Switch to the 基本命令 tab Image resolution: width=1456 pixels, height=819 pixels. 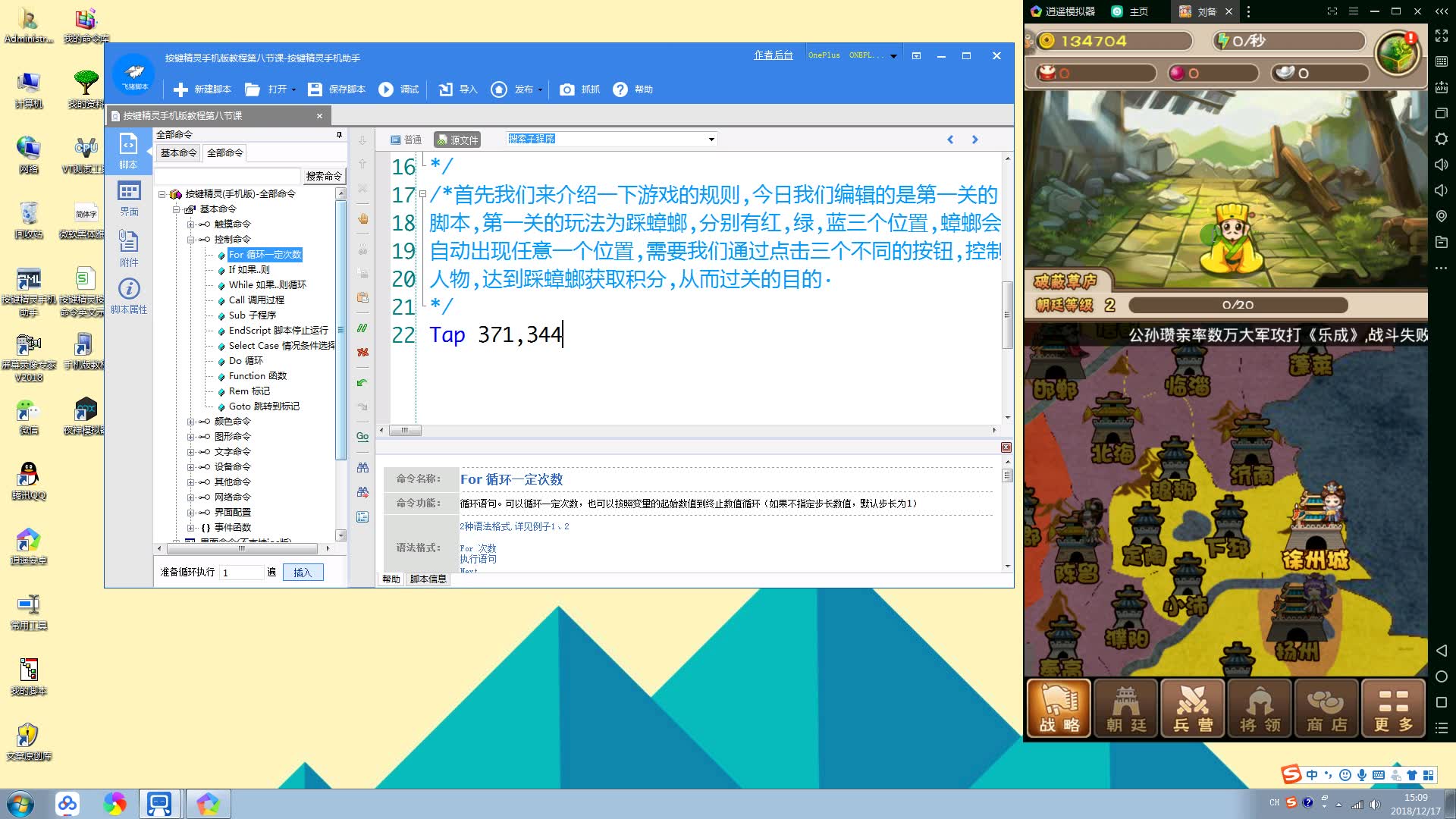coord(178,153)
